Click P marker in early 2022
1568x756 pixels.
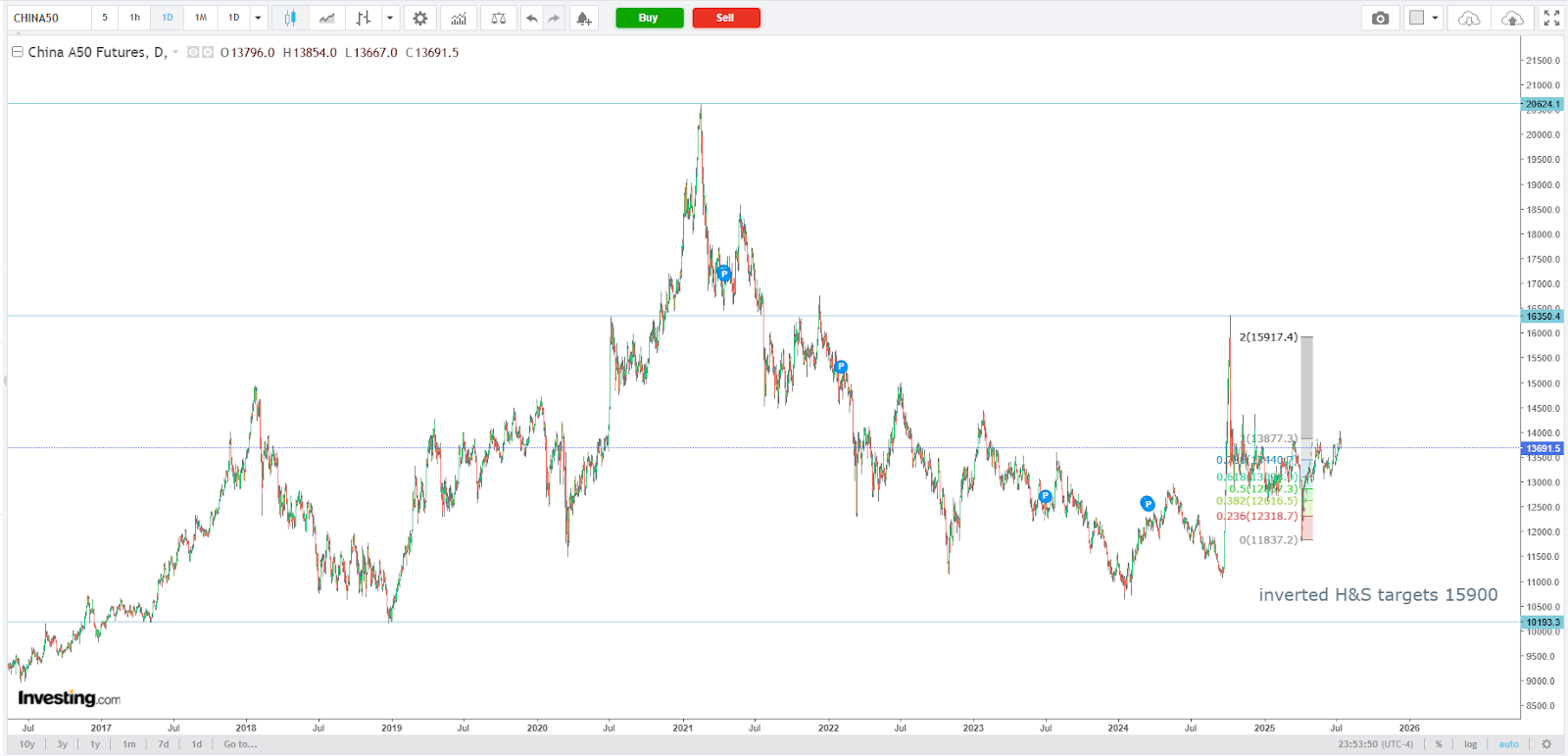841,367
